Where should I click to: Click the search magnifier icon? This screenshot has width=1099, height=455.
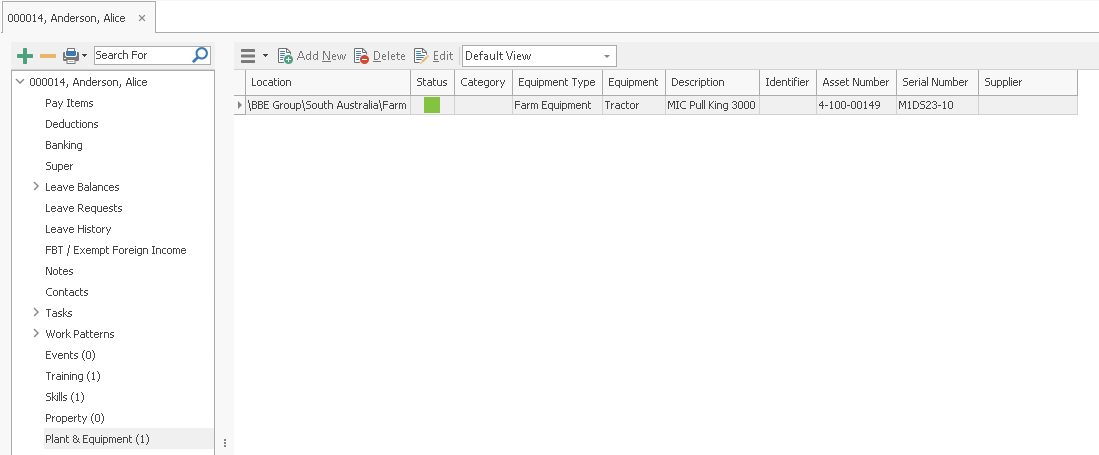coord(200,55)
